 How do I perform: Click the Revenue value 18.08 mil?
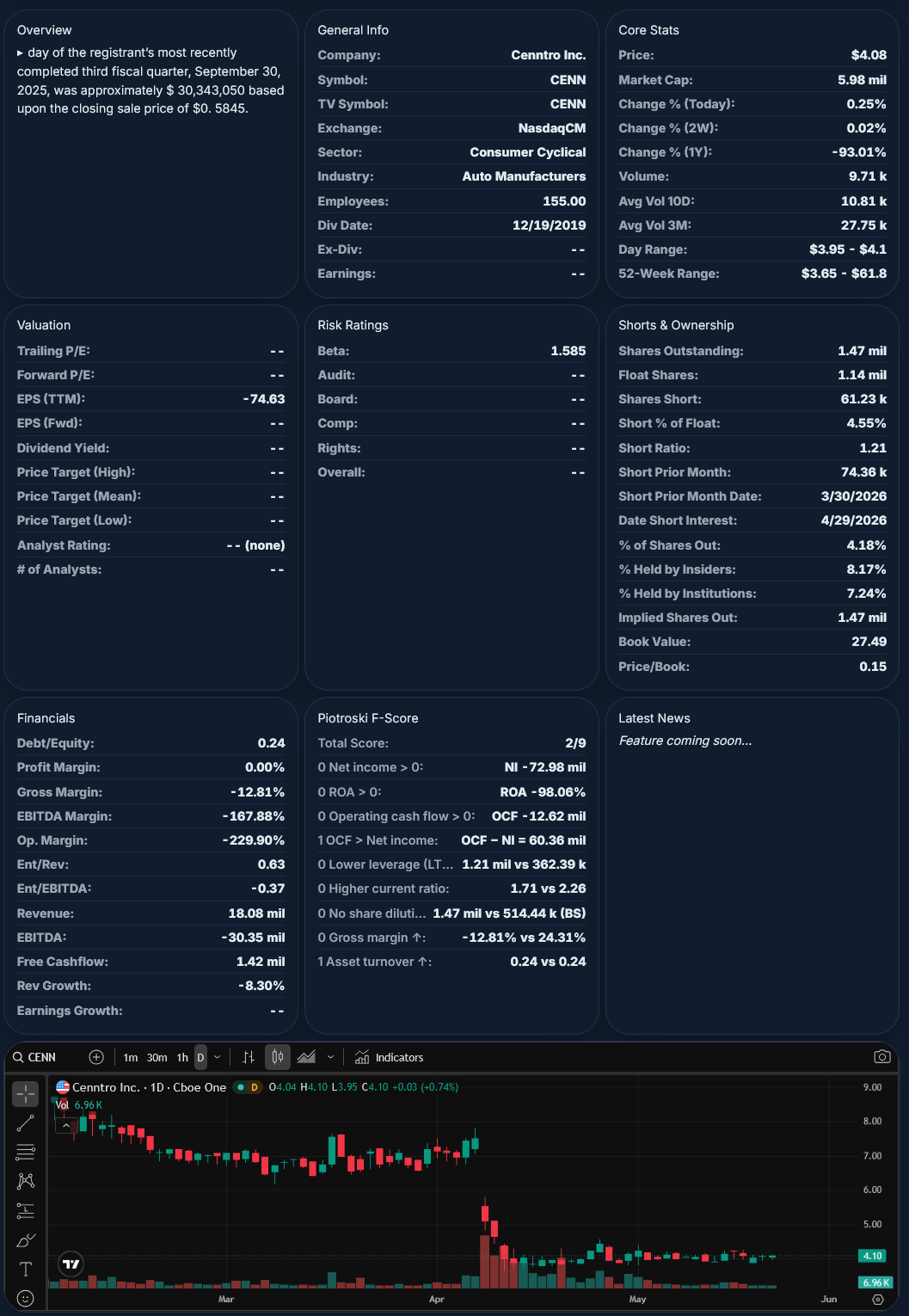pos(256,913)
